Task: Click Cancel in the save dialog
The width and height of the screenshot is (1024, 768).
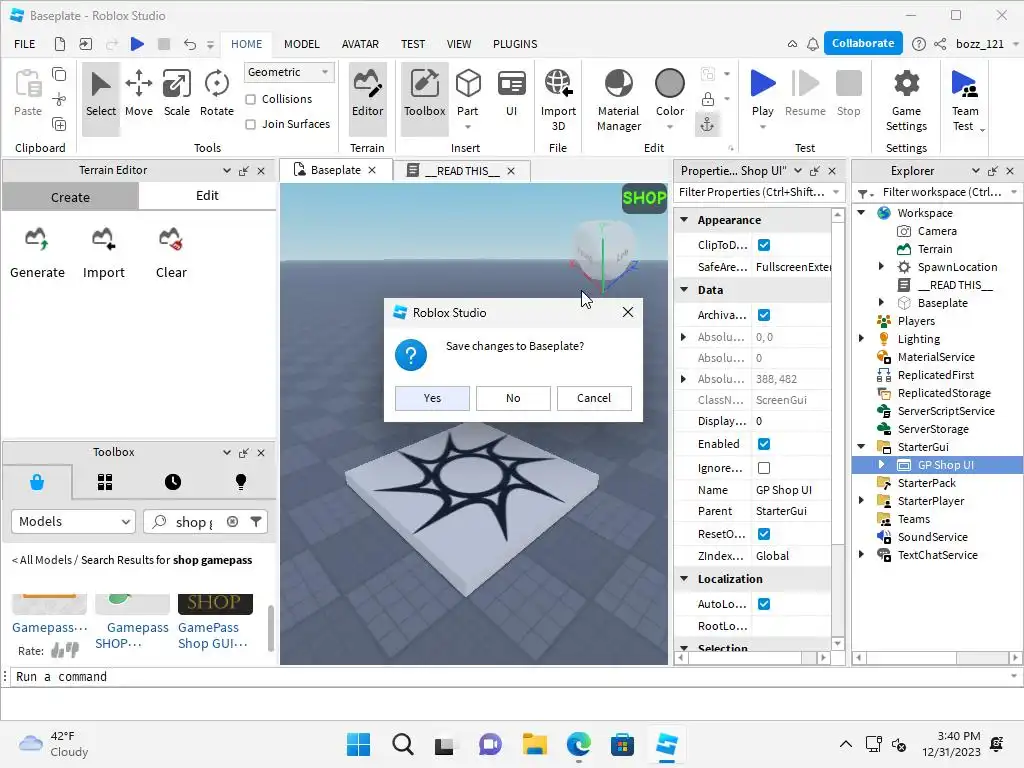Action: coord(594,398)
